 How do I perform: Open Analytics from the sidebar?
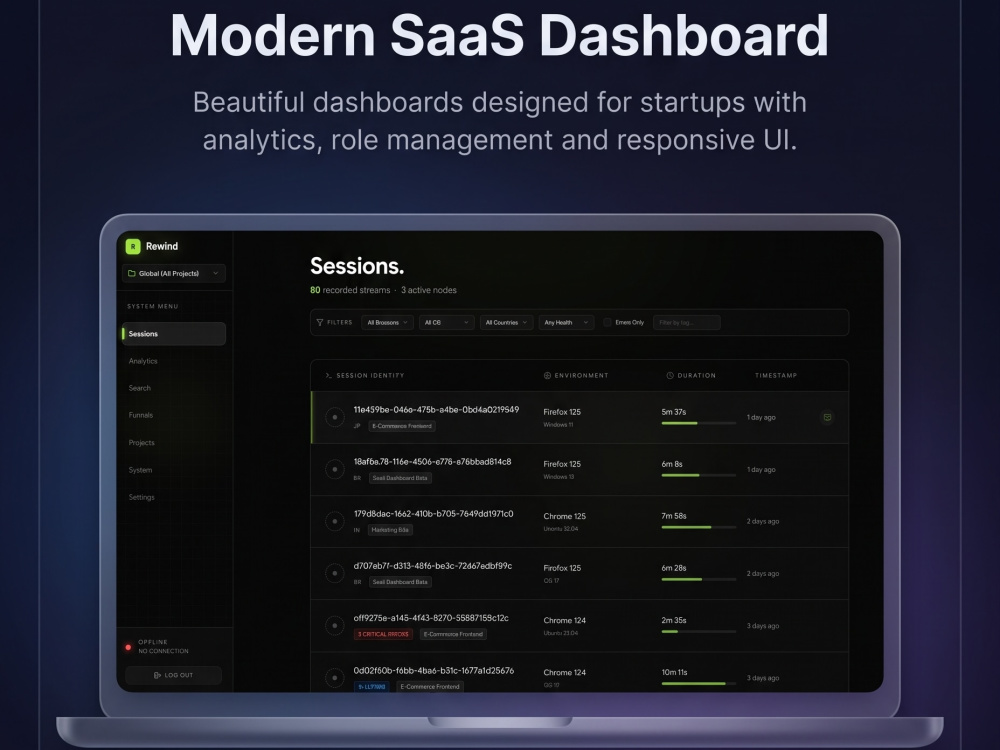pyautogui.click(x=143, y=361)
